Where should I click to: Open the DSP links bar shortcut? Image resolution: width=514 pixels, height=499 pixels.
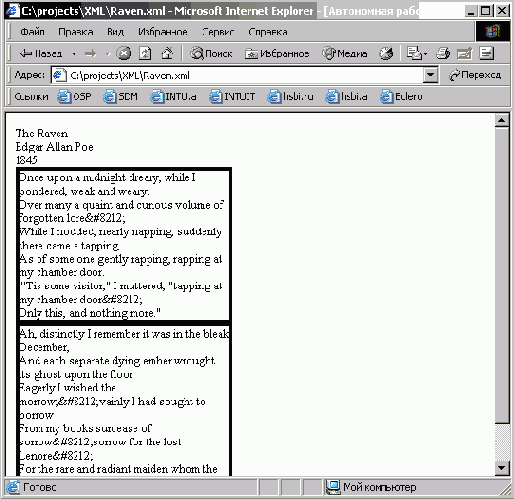[74, 96]
